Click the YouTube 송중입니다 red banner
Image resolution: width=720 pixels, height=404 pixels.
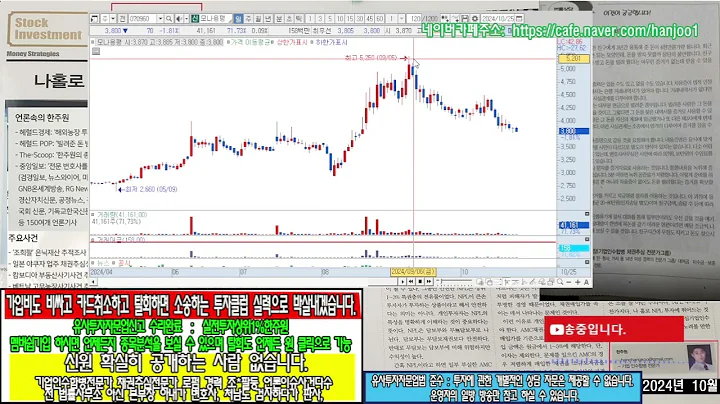click(x=613, y=329)
